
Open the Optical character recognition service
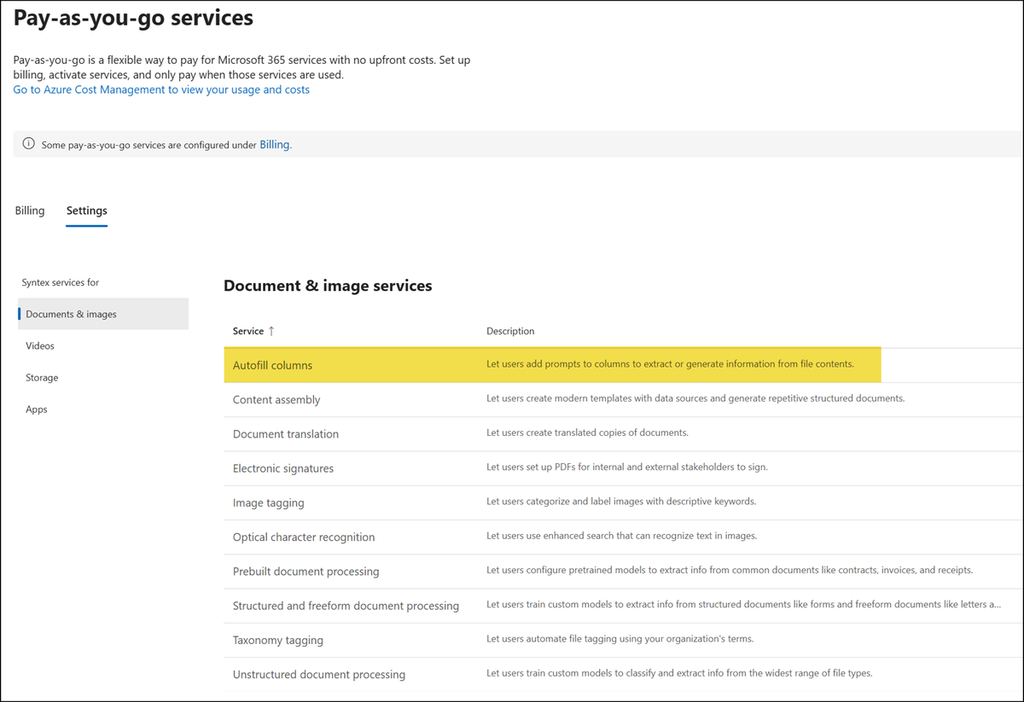click(304, 537)
